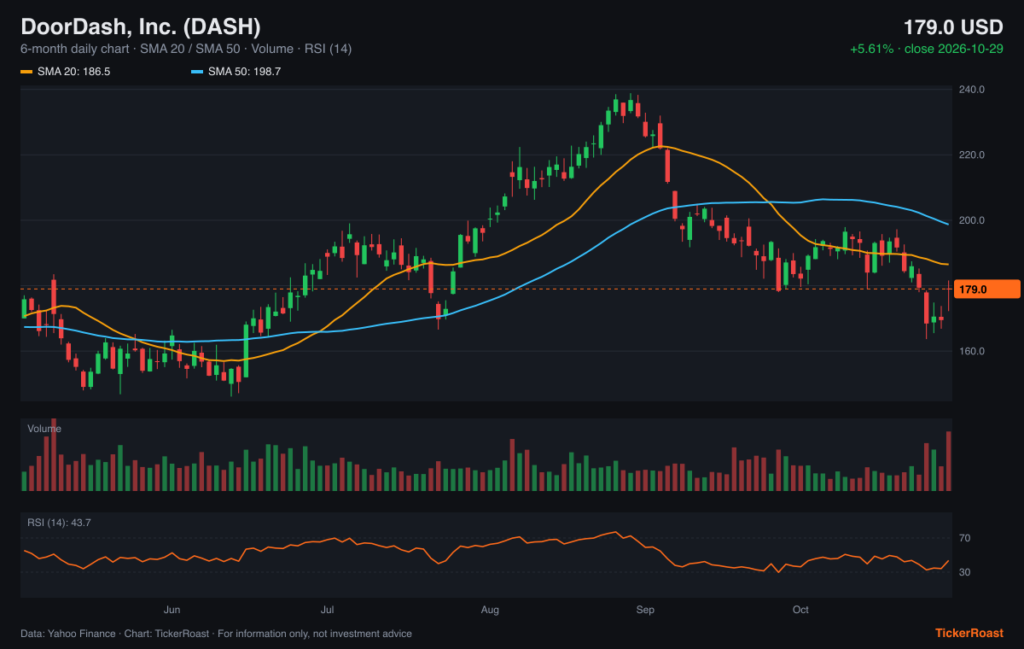Click the orange 179.0 current price tag
Image resolution: width=1024 pixels, height=649 pixels.
point(987,289)
